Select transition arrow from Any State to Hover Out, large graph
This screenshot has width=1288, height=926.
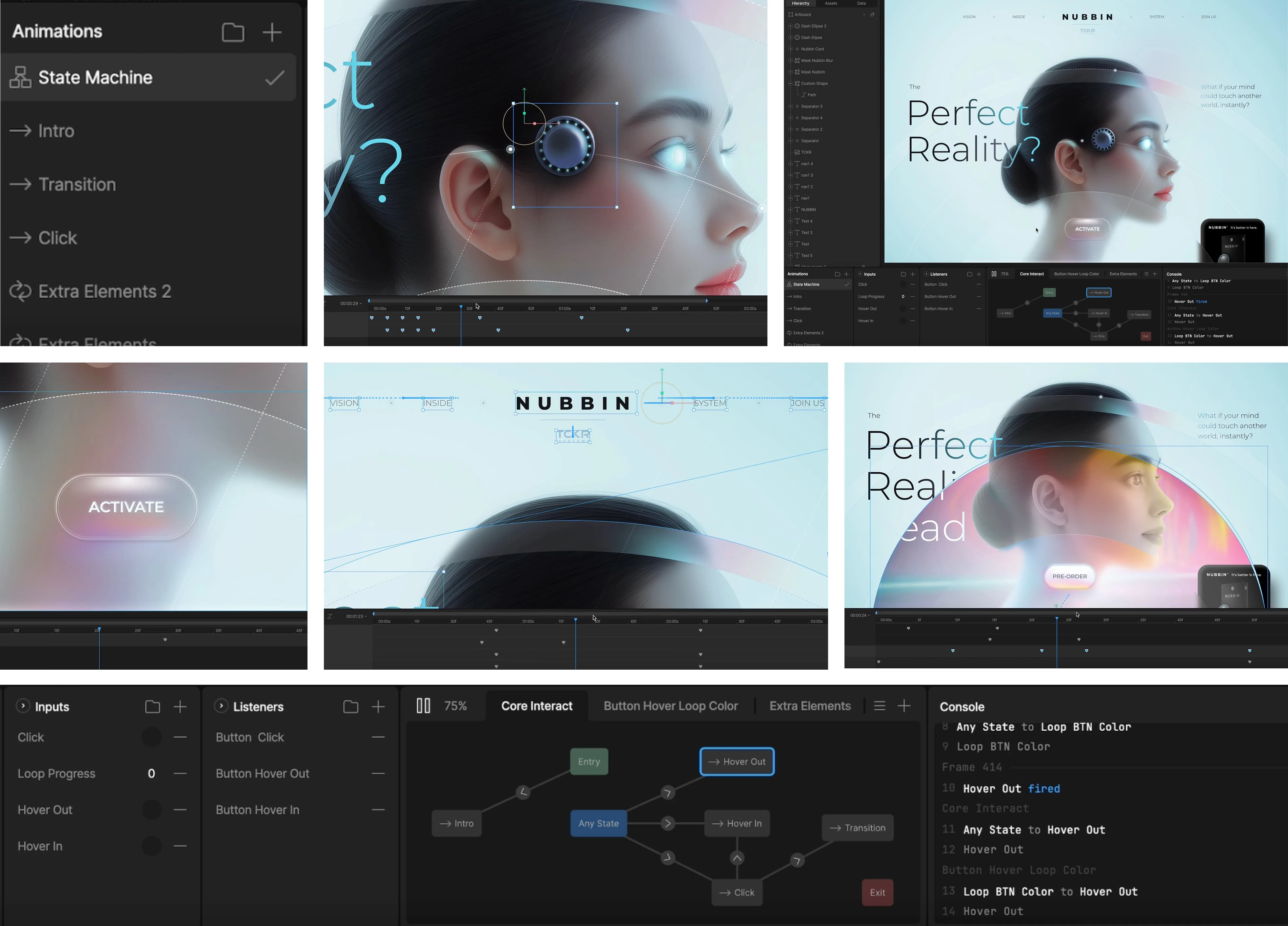pyautogui.click(x=668, y=793)
